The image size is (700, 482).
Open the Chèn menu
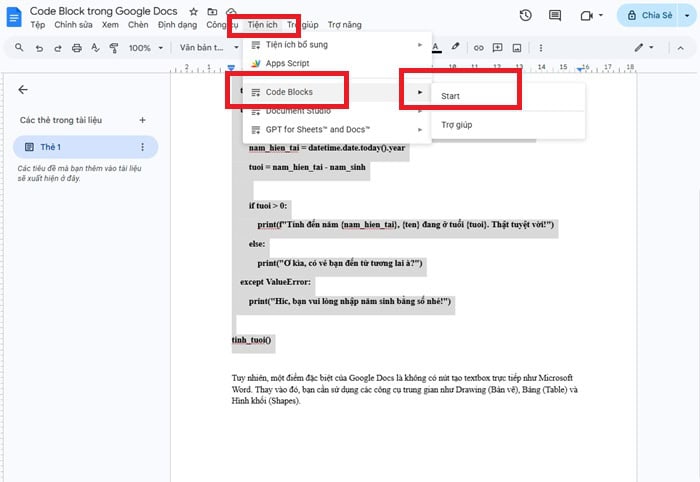point(138,25)
